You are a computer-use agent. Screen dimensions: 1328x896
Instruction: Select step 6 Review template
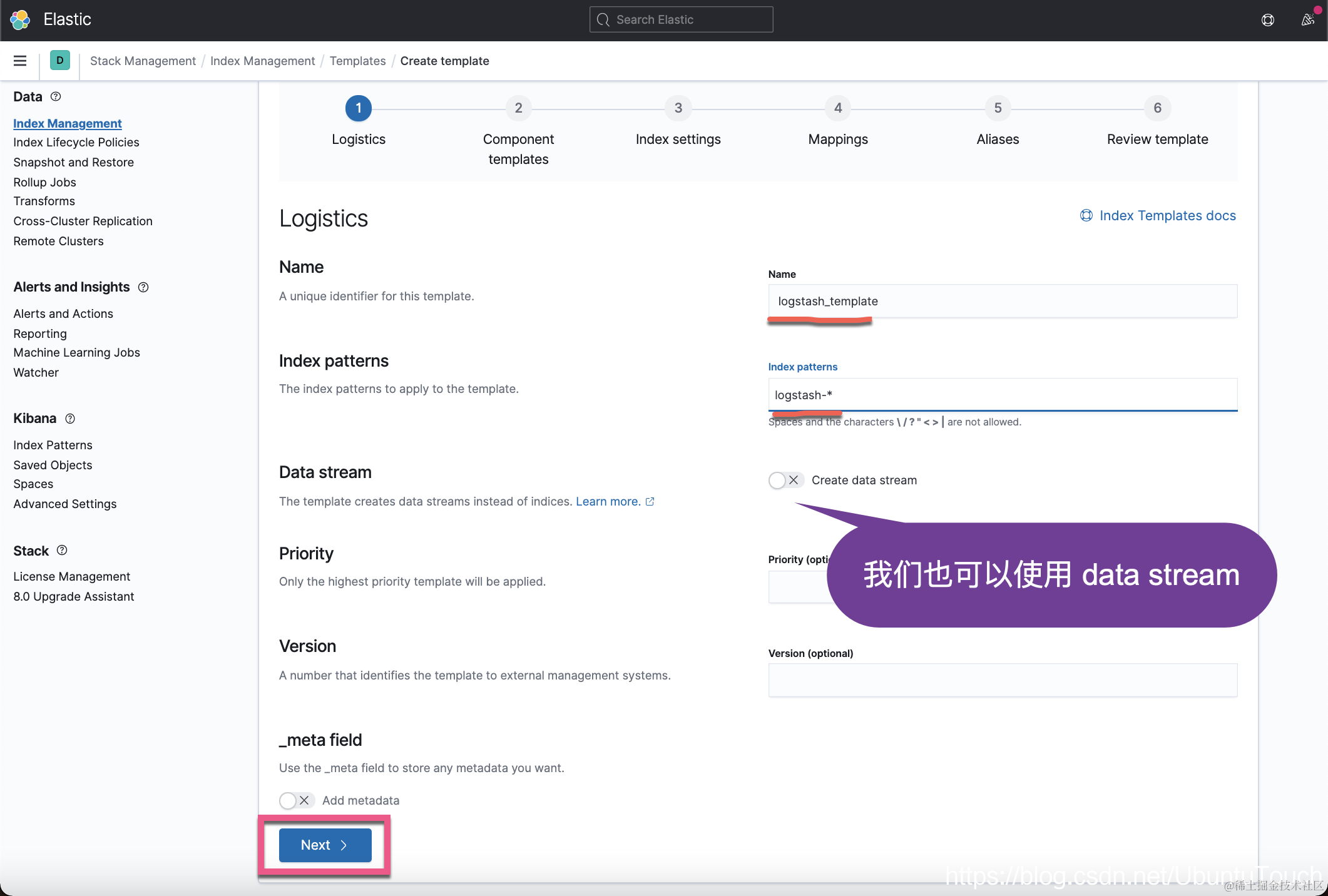click(1157, 108)
